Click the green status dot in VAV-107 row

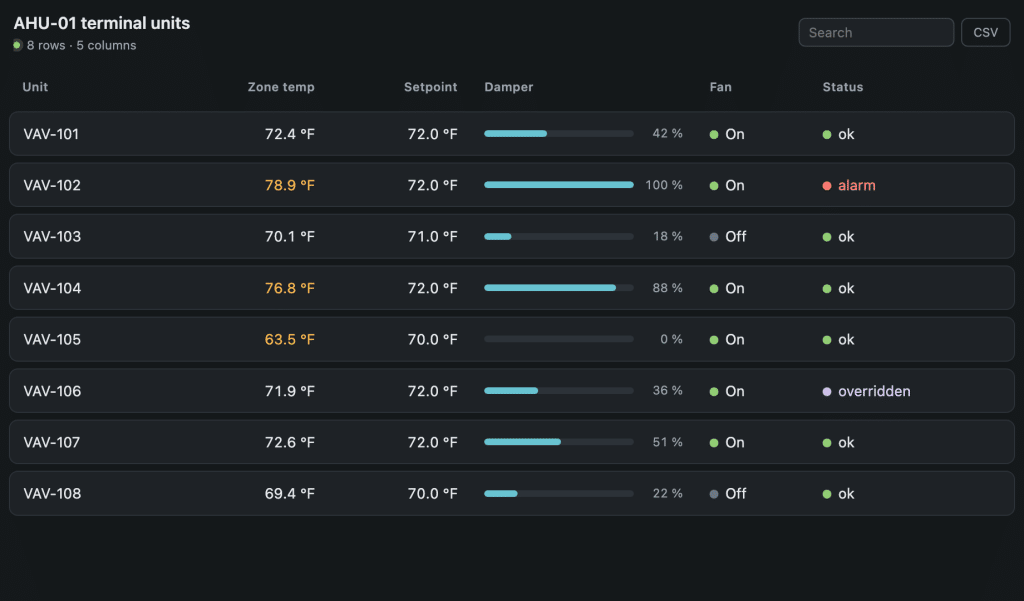(x=827, y=443)
